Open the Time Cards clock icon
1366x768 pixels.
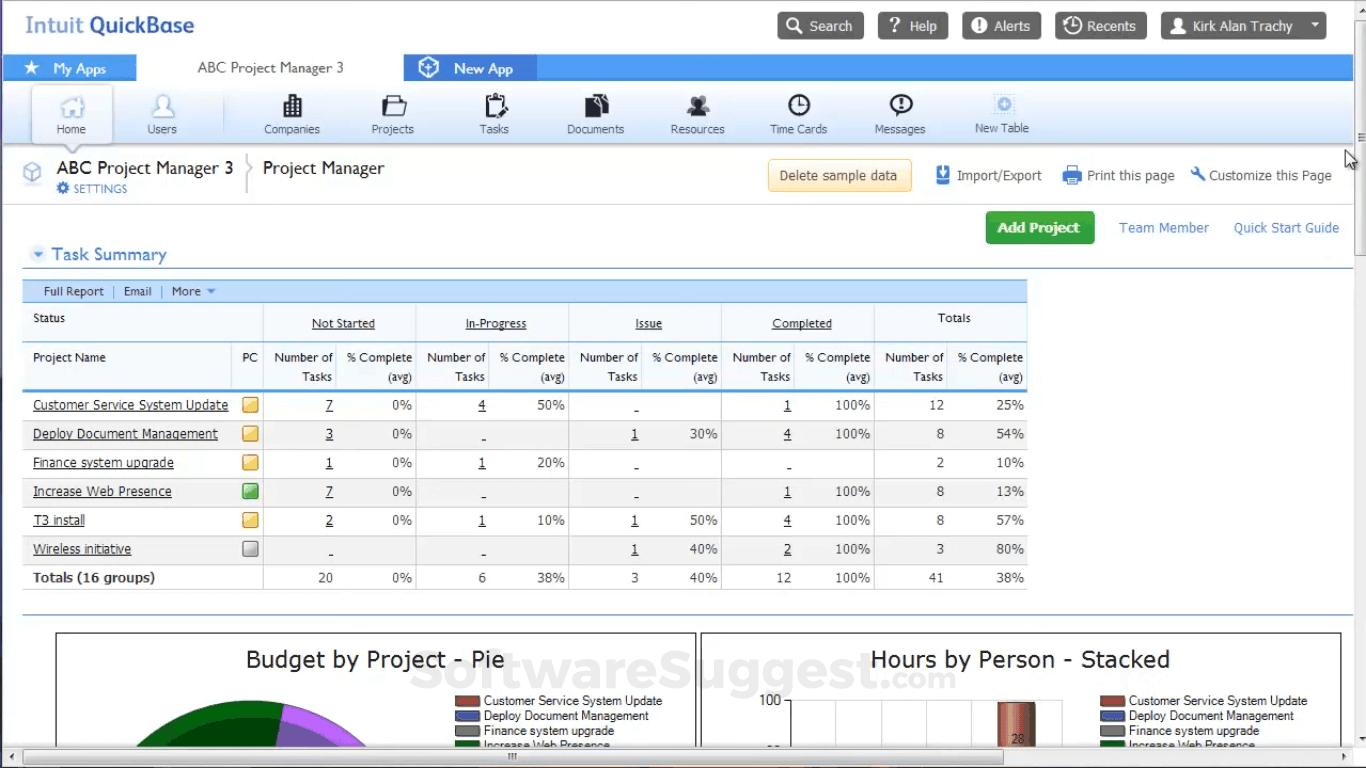coord(798,106)
